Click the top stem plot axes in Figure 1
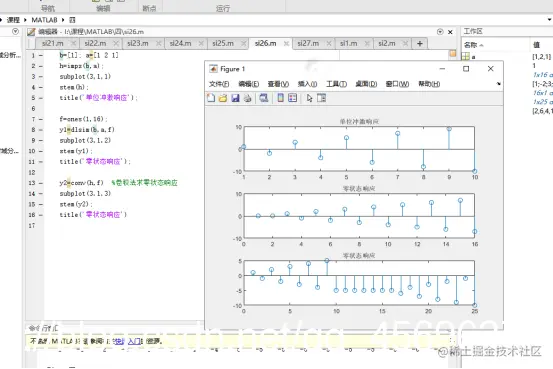This screenshot has width=553, height=369. [x=359, y=149]
